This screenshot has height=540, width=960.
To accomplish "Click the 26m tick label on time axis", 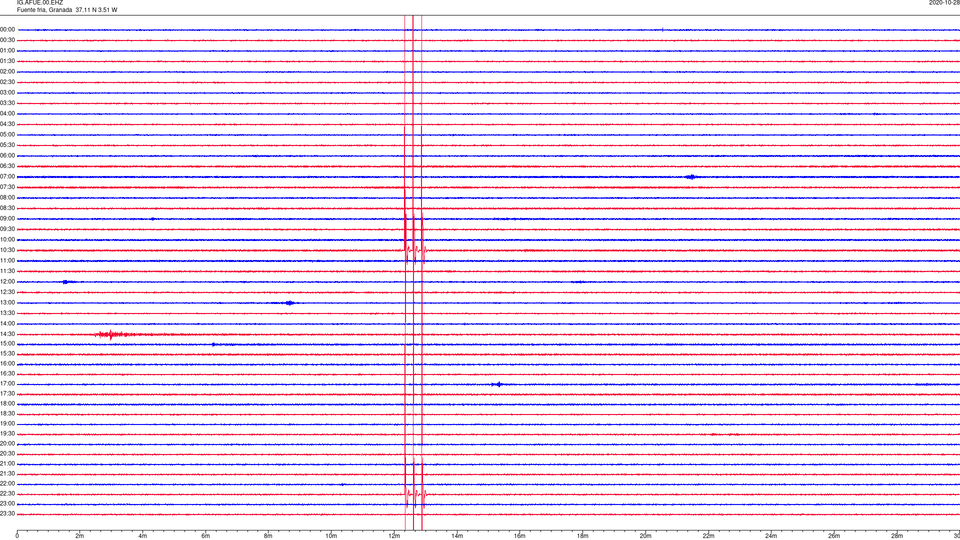I will pyautogui.click(x=834, y=536).
